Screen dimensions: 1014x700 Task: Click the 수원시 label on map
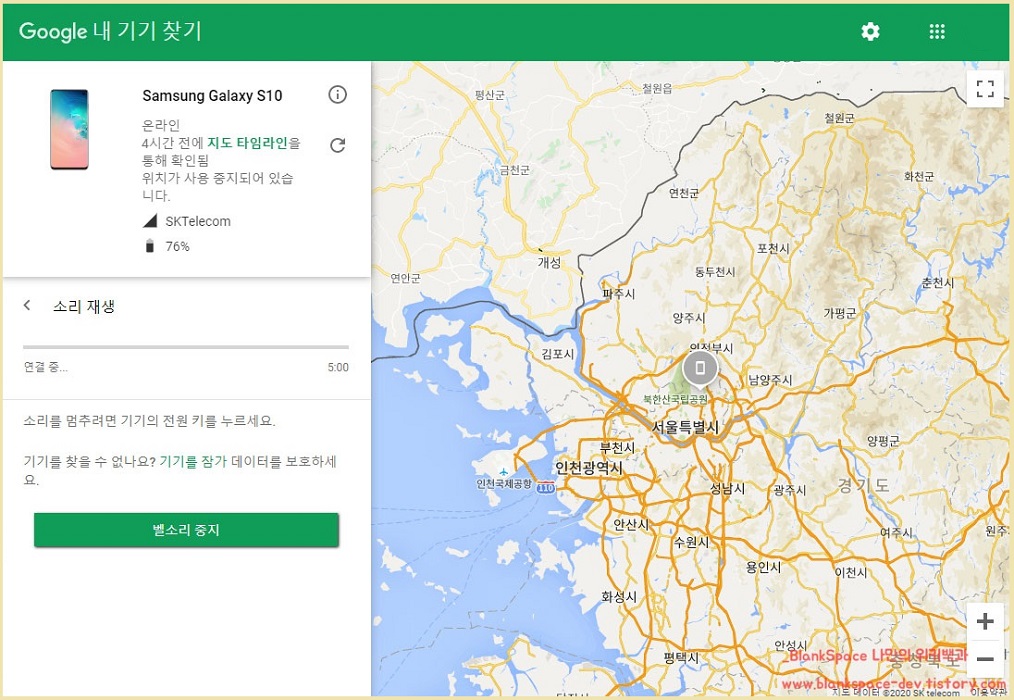point(692,542)
